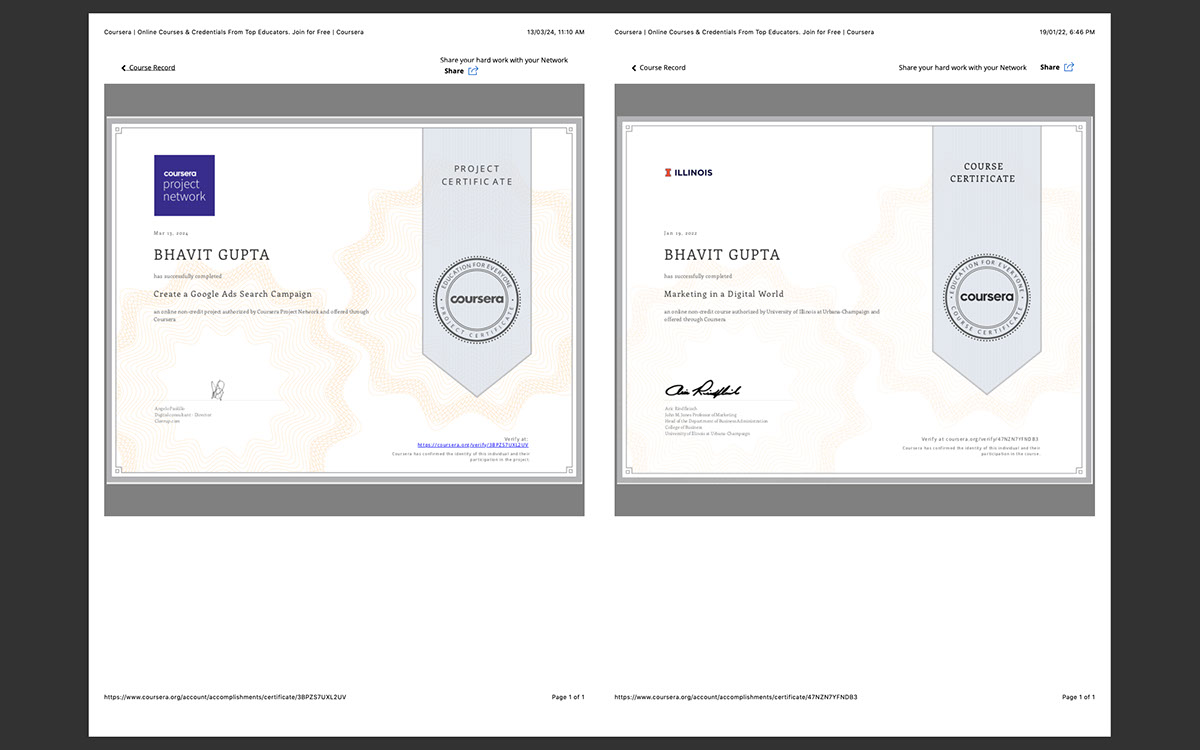Click the identity confirmation note about the course

(971, 450)
